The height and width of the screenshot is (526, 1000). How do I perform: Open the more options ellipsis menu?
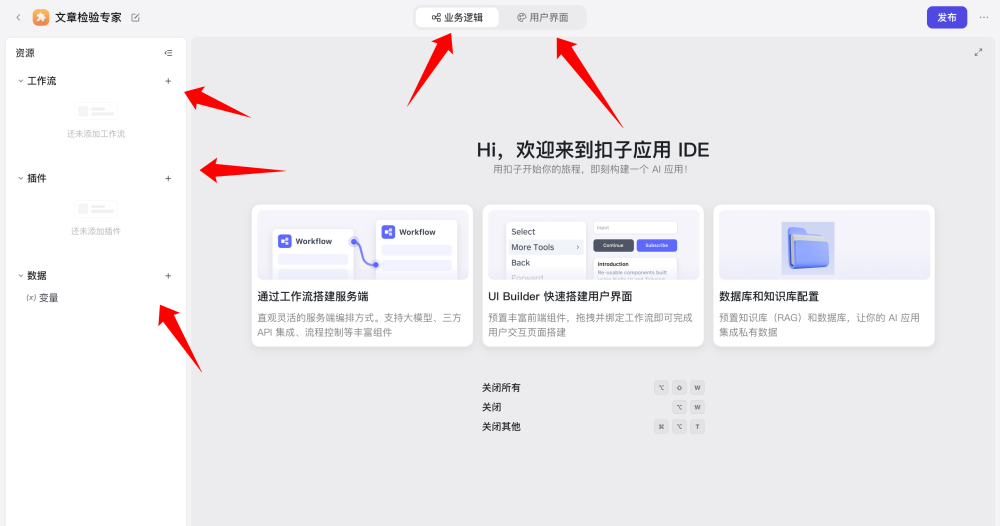(983, 17)
